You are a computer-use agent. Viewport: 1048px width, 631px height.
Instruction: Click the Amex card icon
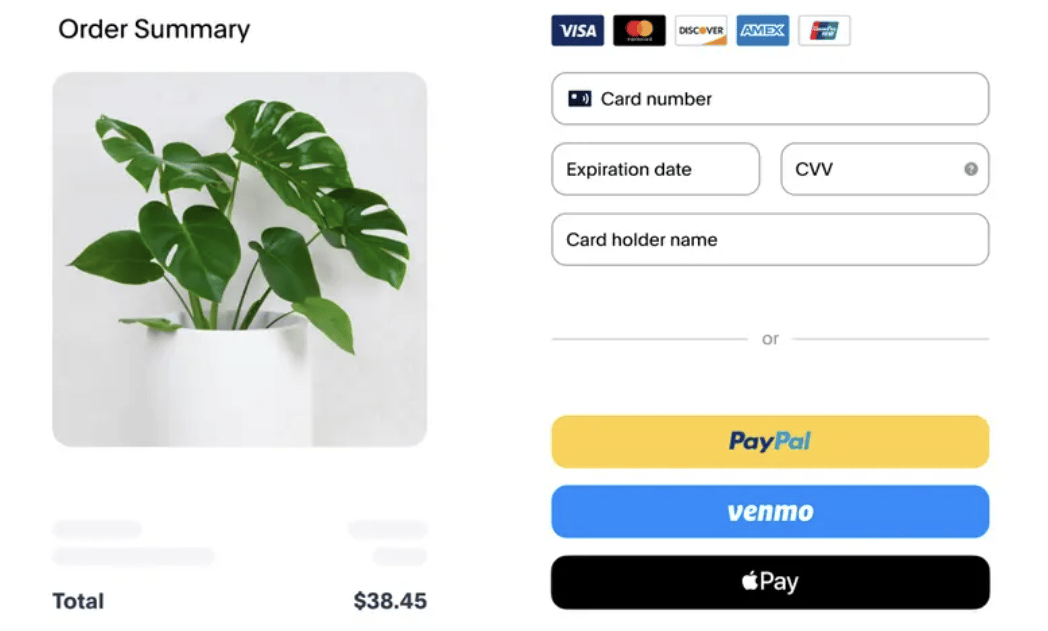763,31
